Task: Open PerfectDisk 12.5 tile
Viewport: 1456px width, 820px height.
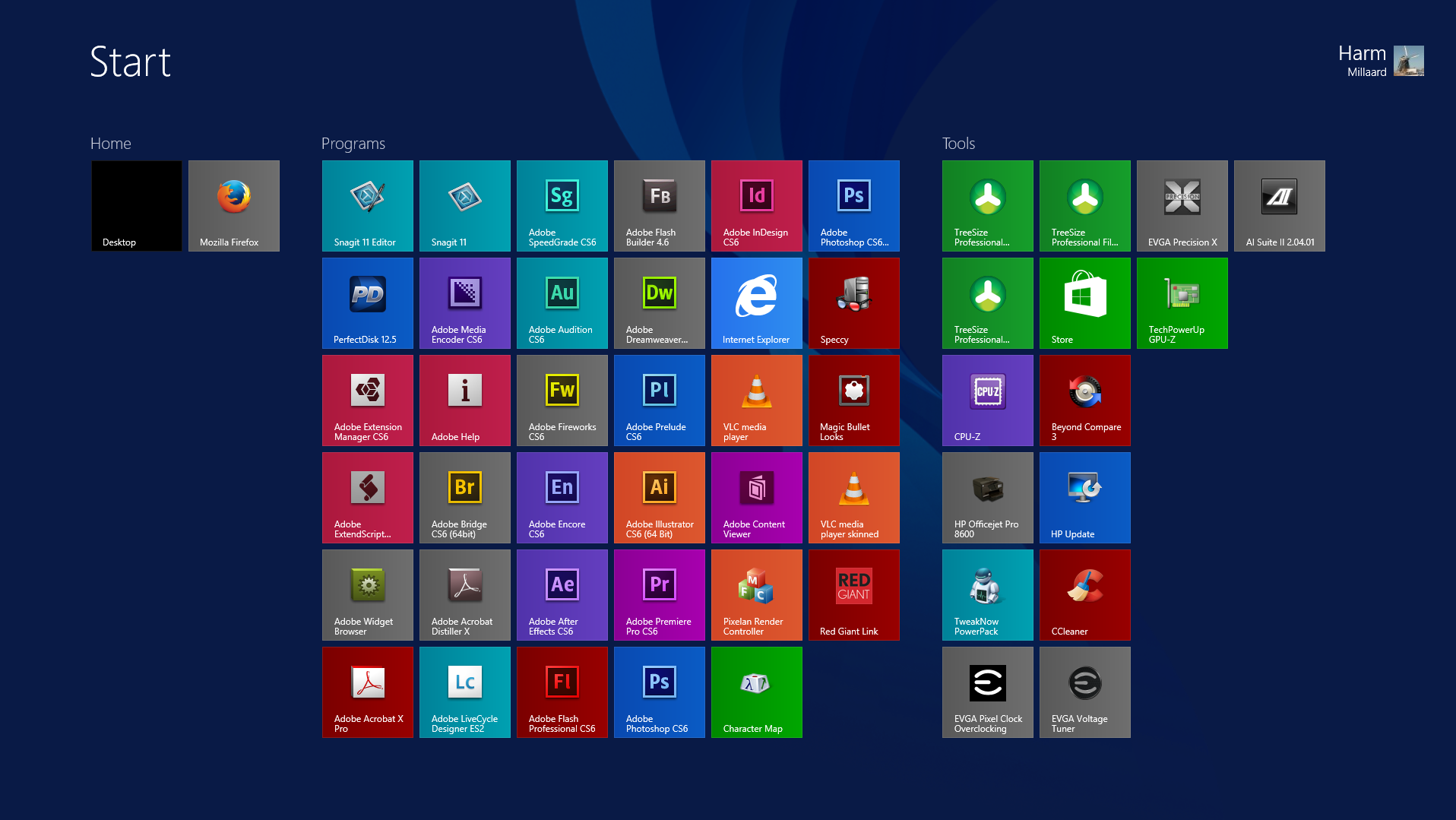Action: [x=368, y=303]
